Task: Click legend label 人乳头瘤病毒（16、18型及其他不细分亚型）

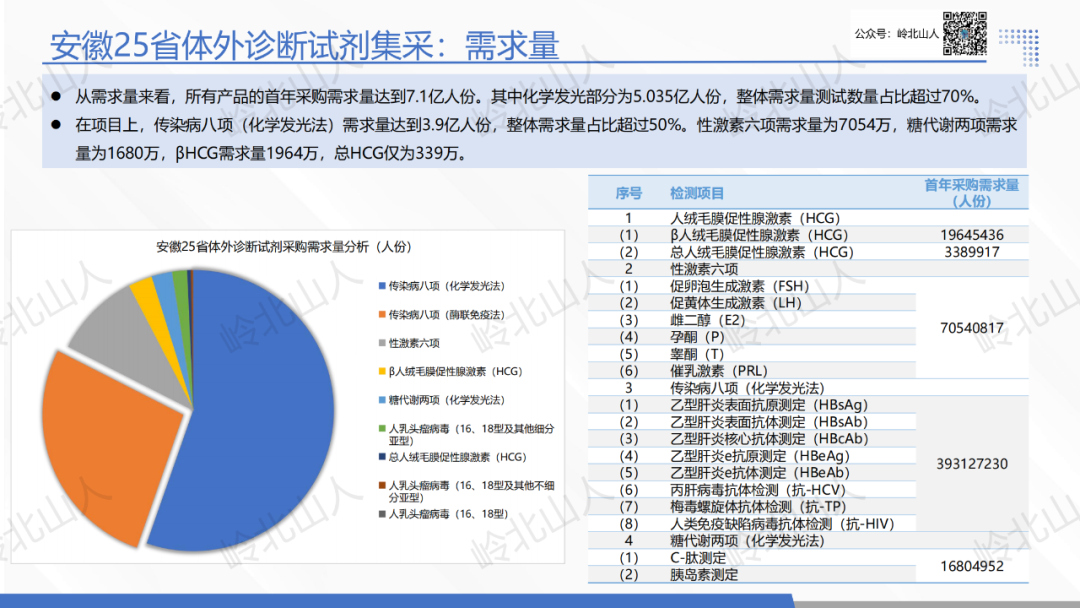Action: [x=471, y=491]
